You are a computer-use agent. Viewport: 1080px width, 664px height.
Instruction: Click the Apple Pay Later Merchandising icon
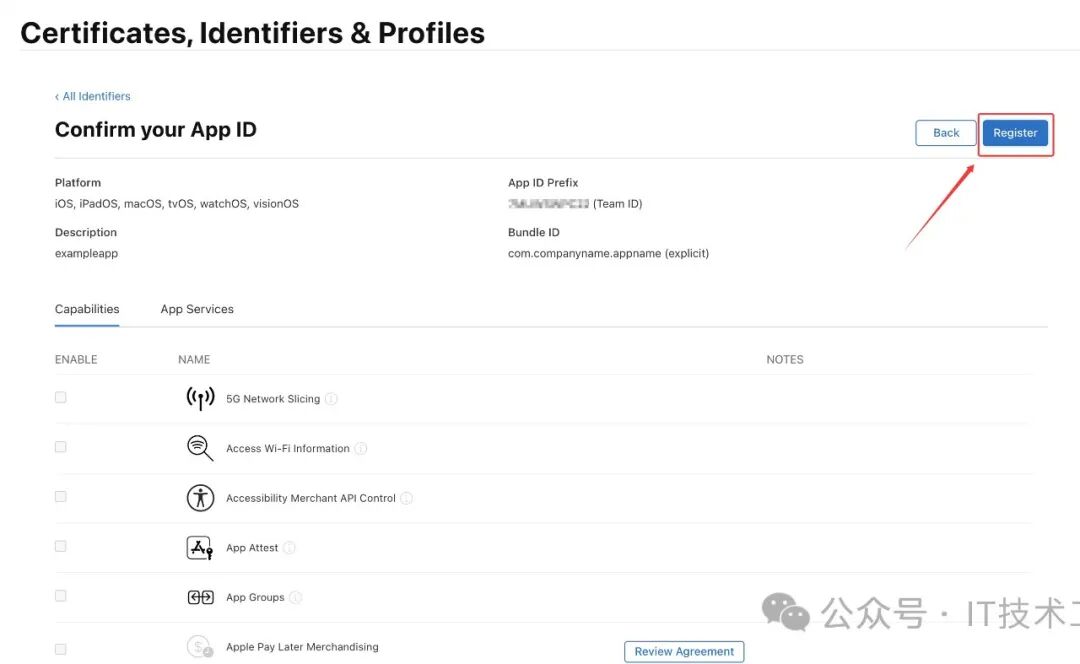(200, 647)
